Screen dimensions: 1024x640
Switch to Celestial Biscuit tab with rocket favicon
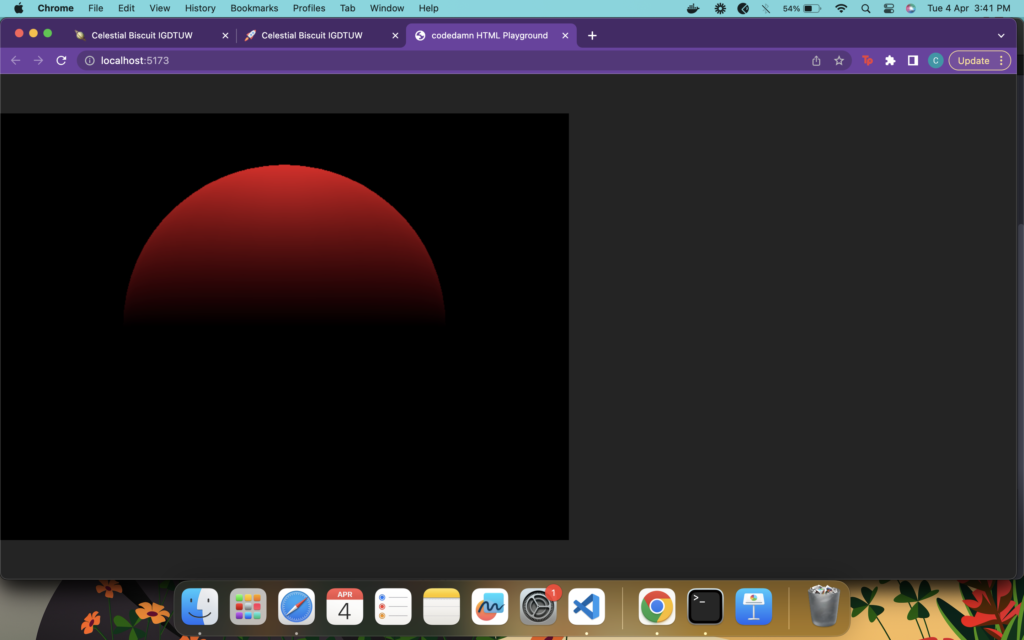coord(321,36)
